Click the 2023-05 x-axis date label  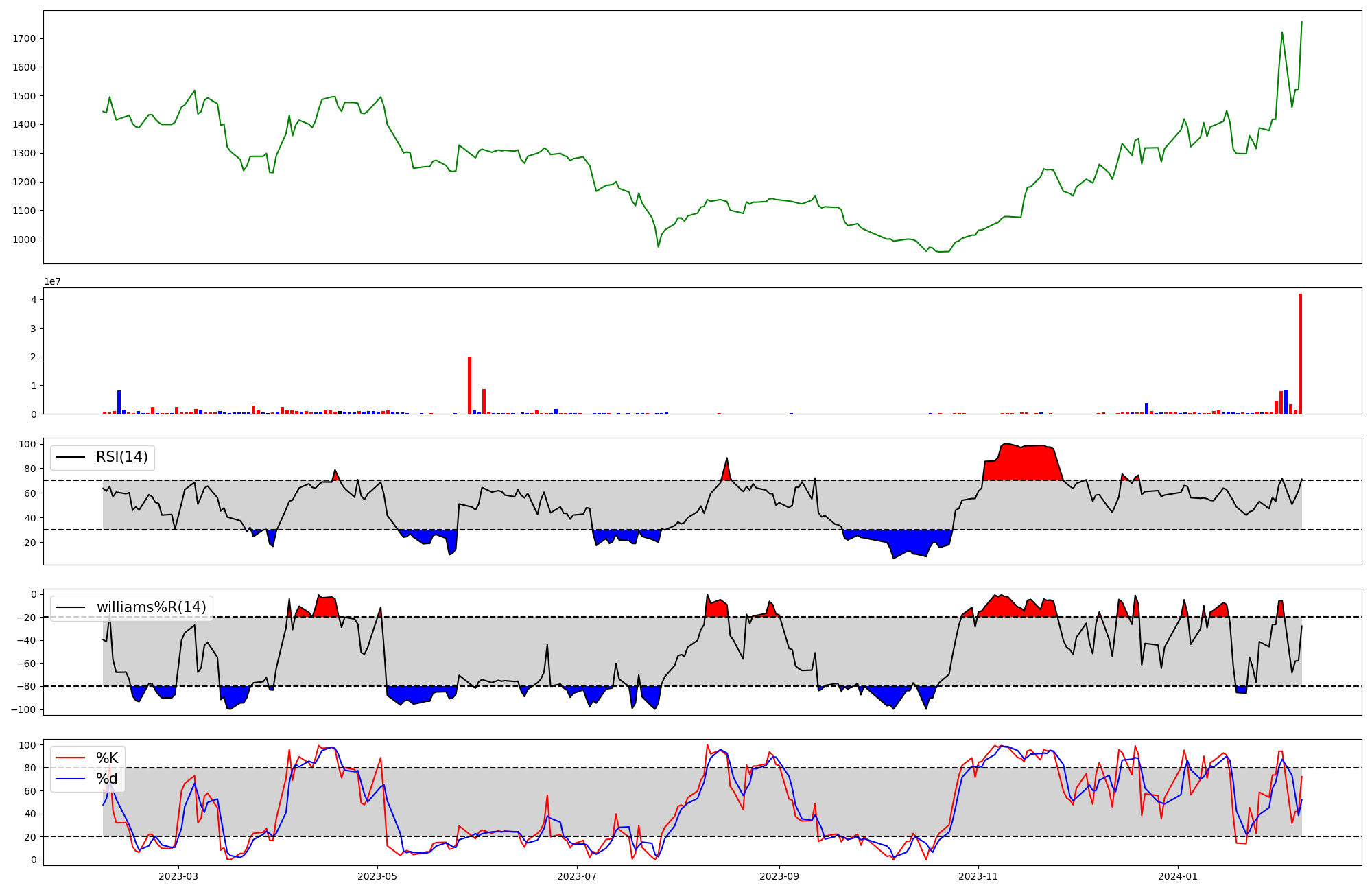tap(377, 876)
